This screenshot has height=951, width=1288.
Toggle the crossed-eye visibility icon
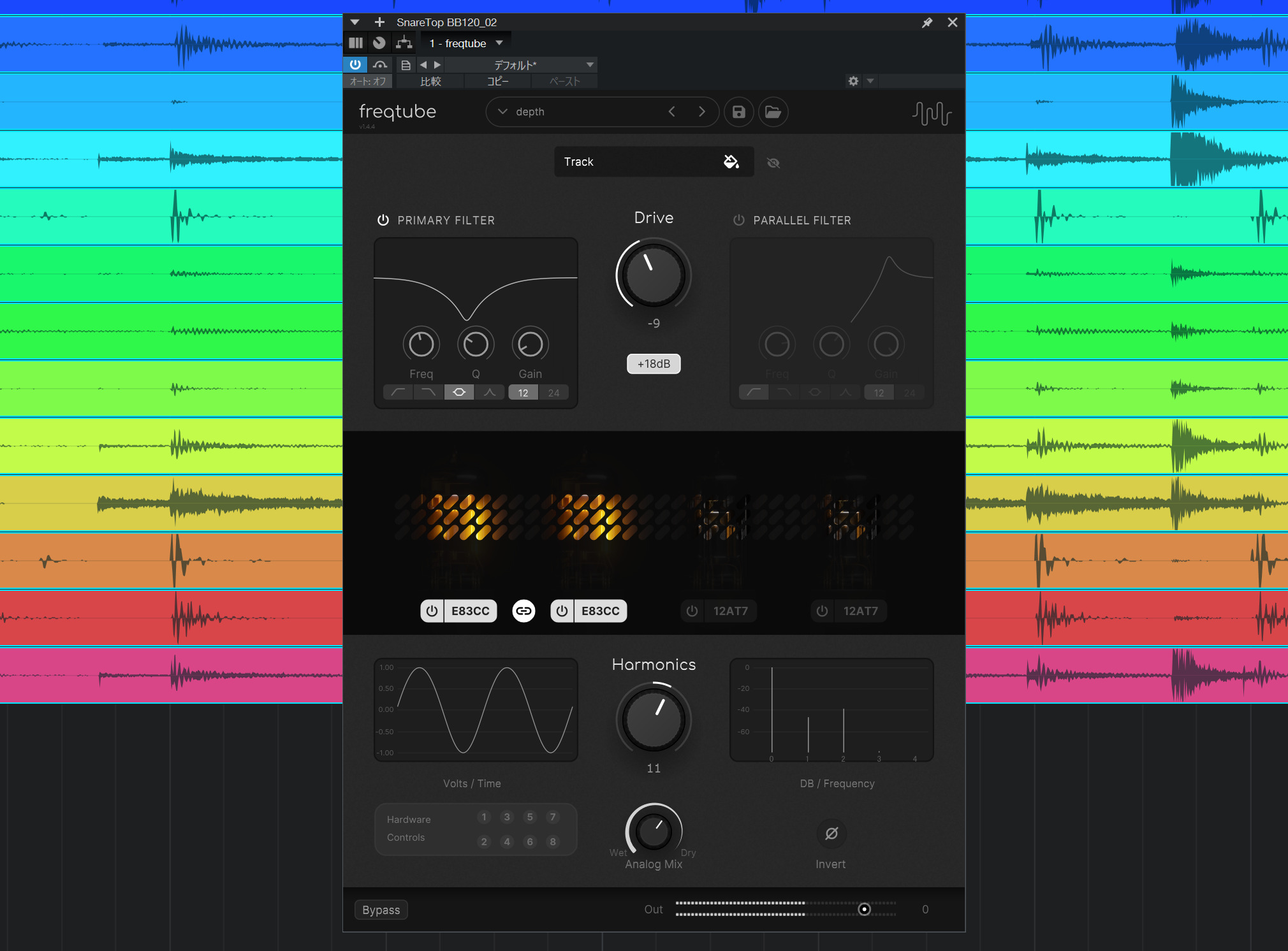point(773,163)
